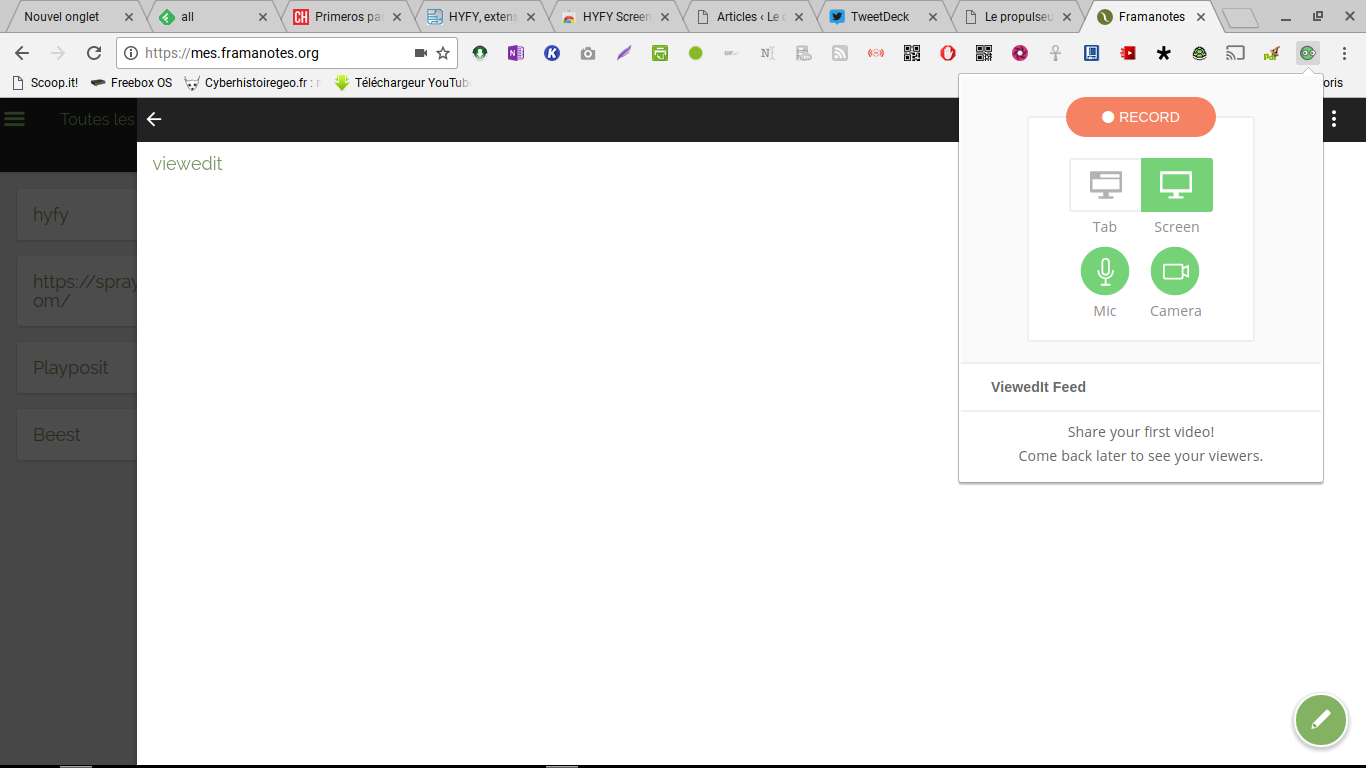This screenshot has width=1366, height=768.
Task: Click the green download arrow extension icon
Action: coord(480,53)
